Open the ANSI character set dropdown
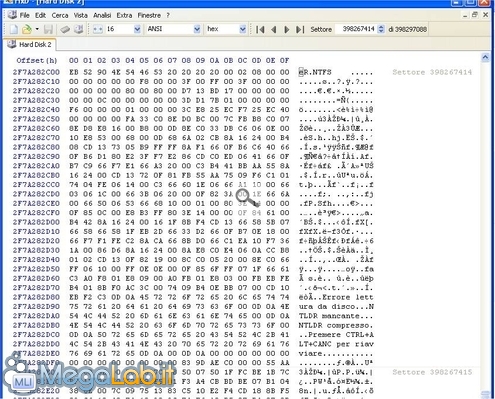 click(197, 29)
